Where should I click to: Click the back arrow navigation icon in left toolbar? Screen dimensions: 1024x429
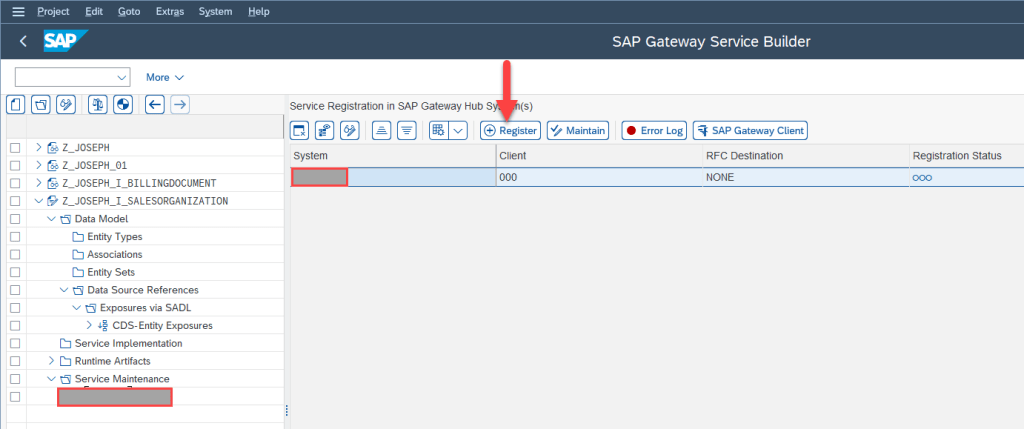pyautogui.click(x=155, y=104)
